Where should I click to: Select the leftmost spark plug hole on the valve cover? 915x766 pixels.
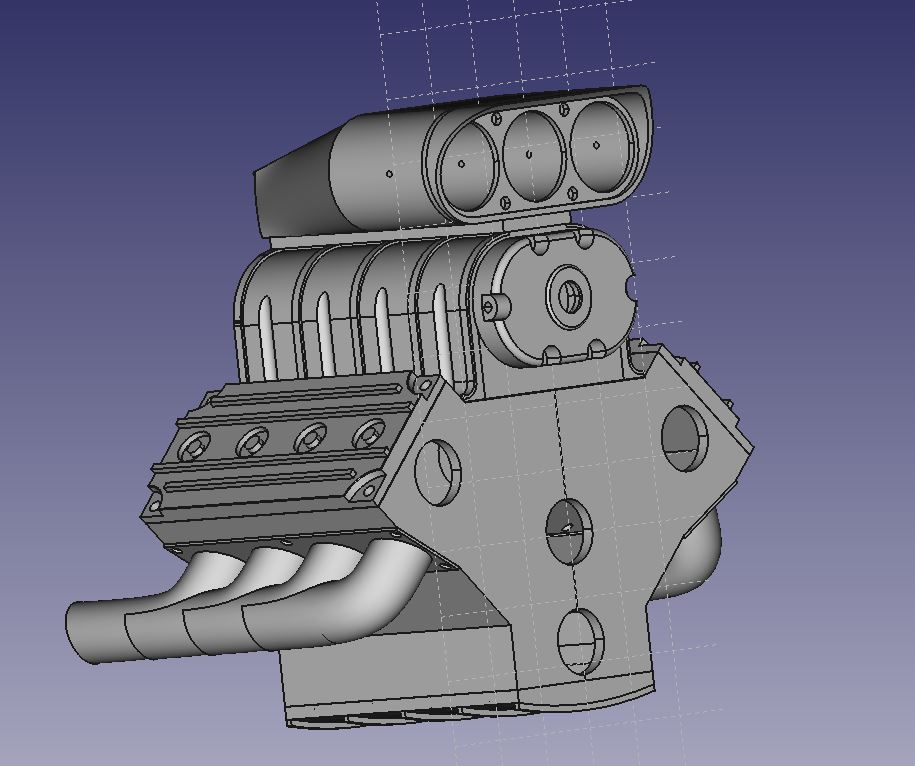coord(194,448)
